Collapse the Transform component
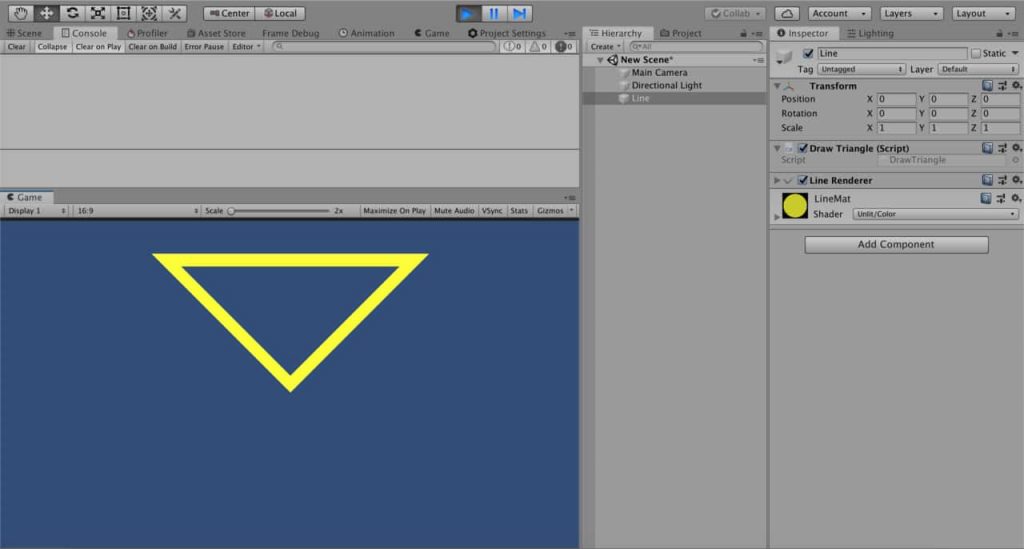 tap(777, 86)
